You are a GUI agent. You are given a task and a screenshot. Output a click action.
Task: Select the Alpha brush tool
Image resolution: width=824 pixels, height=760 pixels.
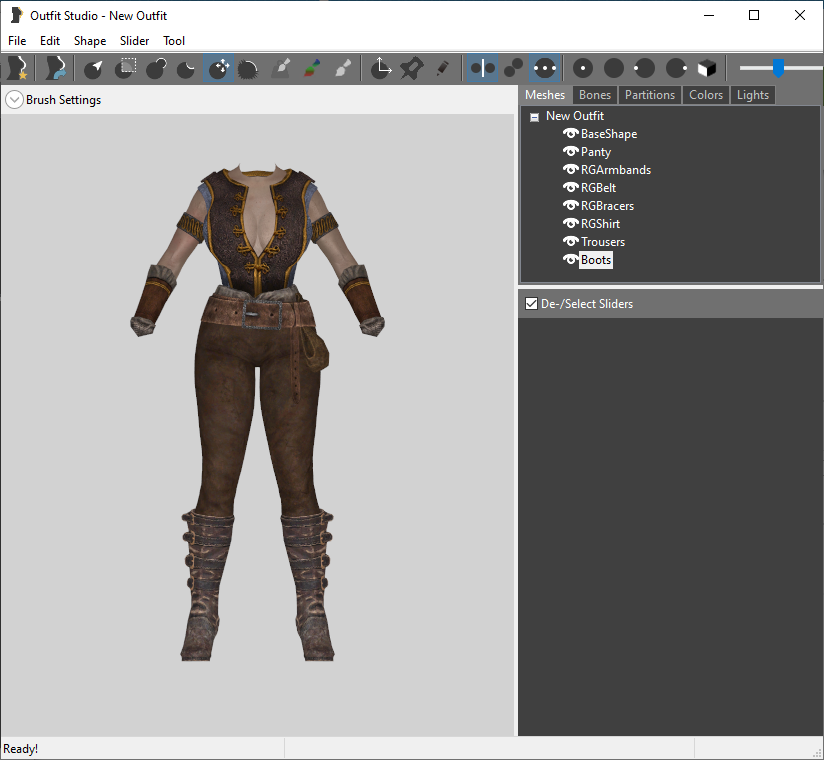tap(343, 68)
